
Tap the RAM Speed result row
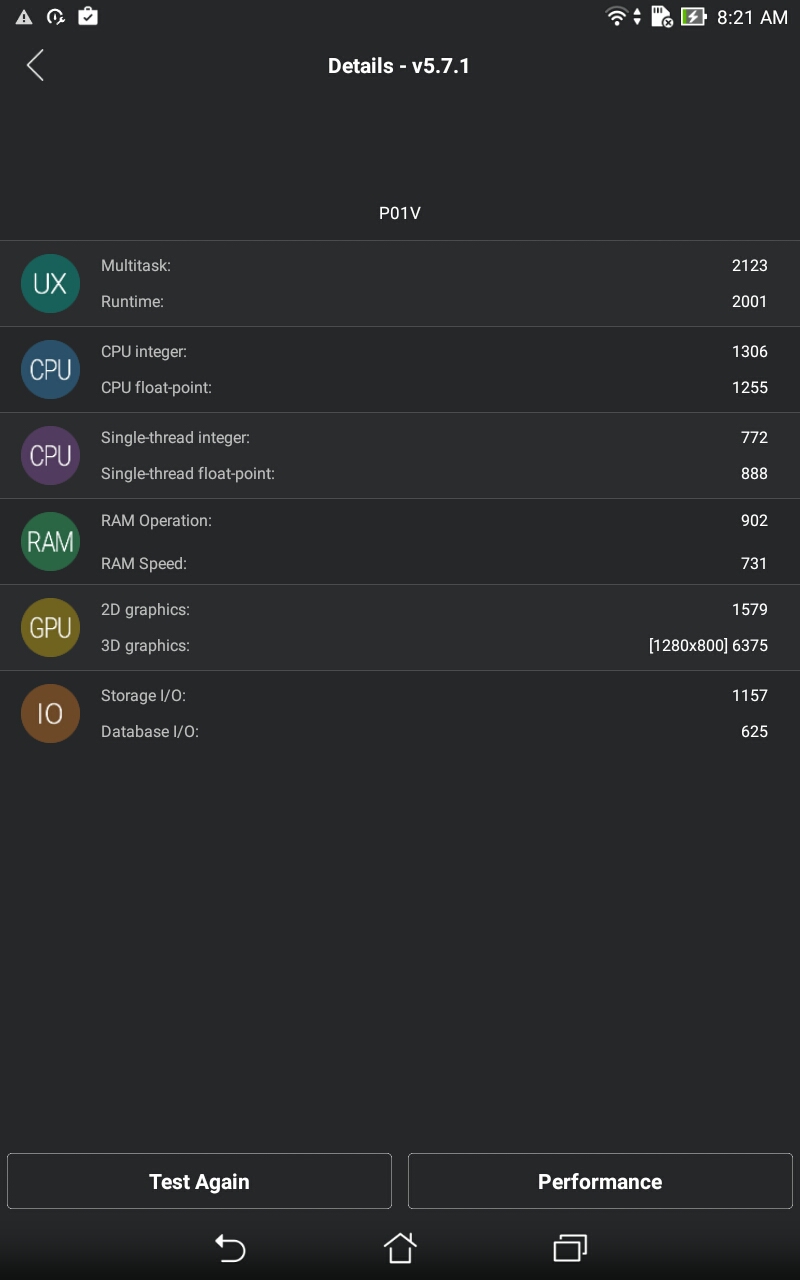pyautogui.click(x=434, y=564)
